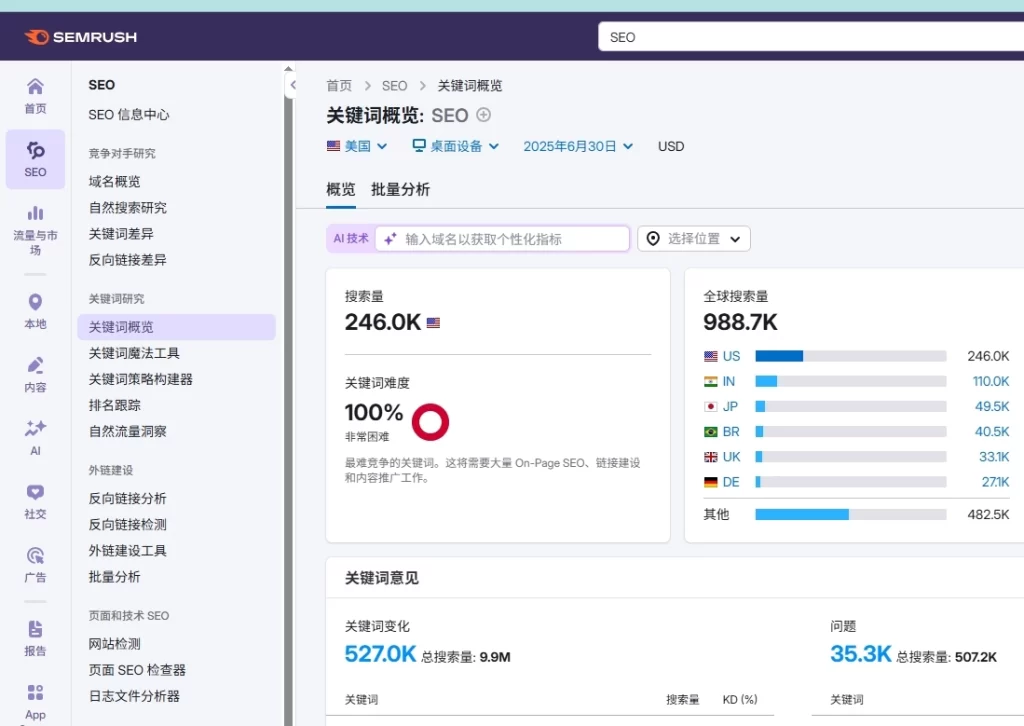Open the 527.0K keyword variations link

pos(380,654)
